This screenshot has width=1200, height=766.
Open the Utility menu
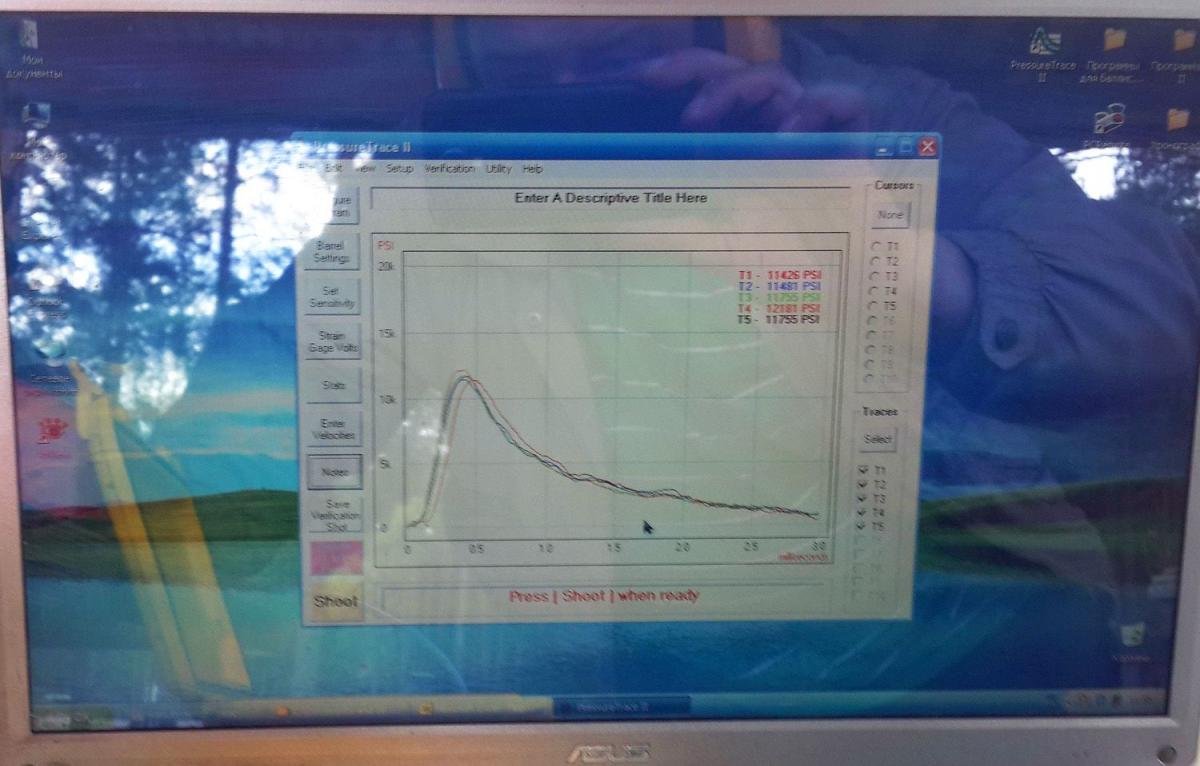coord(498,169)
